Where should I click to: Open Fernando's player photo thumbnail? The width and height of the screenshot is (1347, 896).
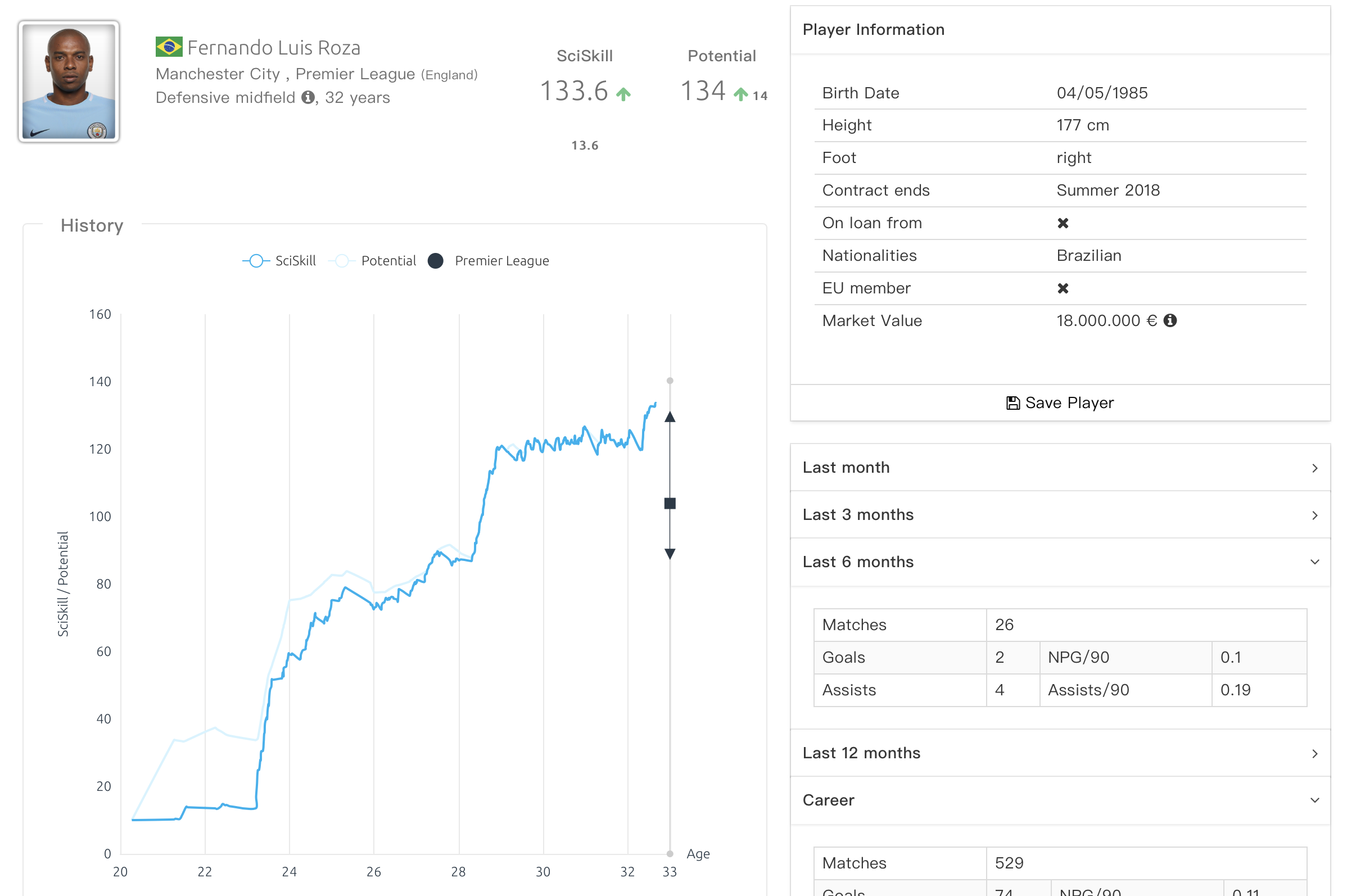point(69,81)
